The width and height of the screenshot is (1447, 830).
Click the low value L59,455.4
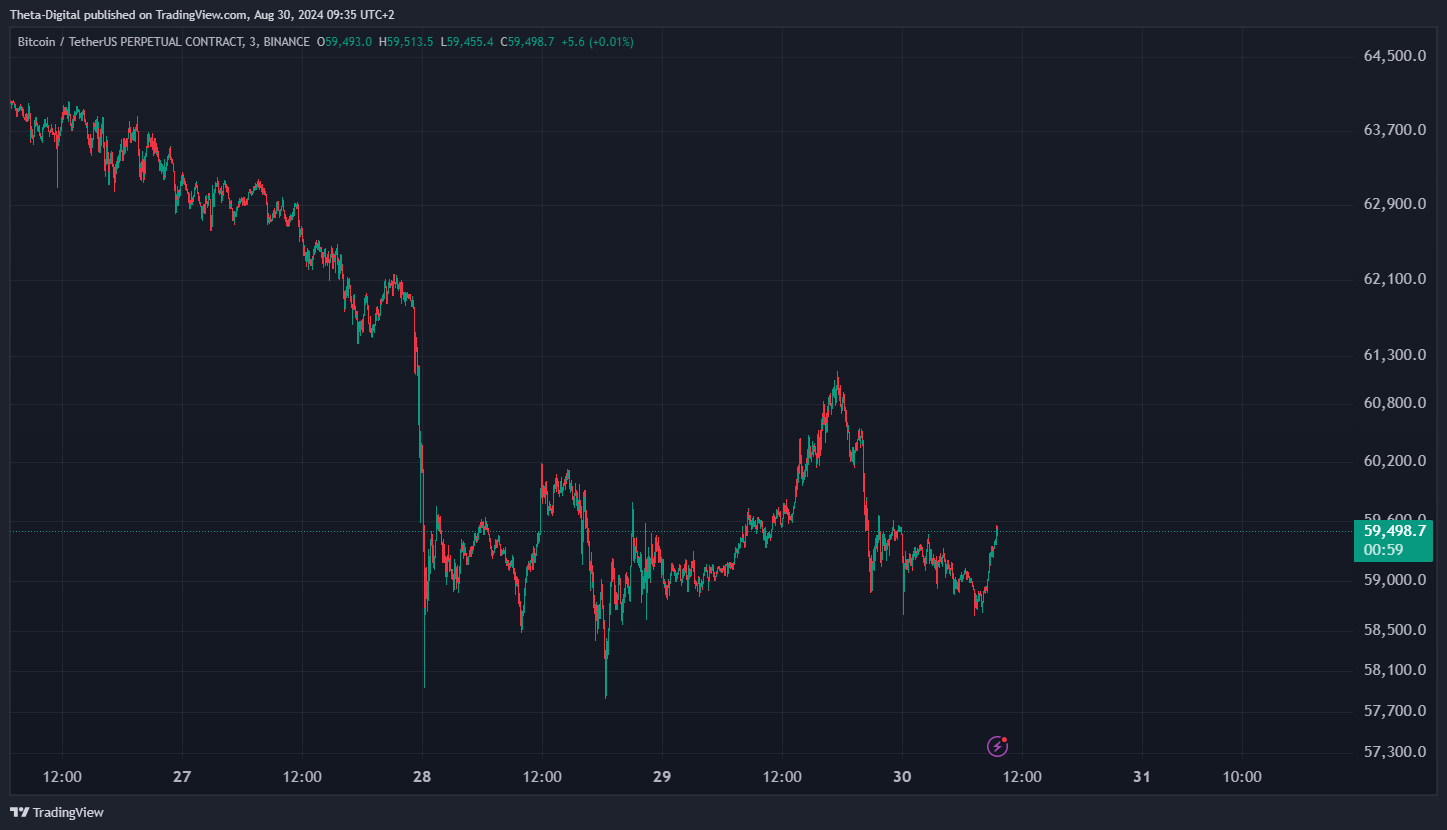(466, 42)
